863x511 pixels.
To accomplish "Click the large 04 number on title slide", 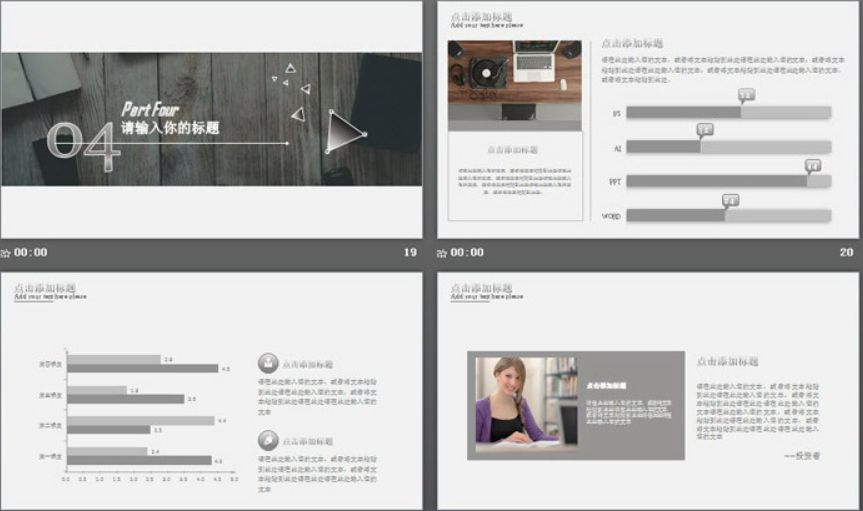I will (83, 141).
